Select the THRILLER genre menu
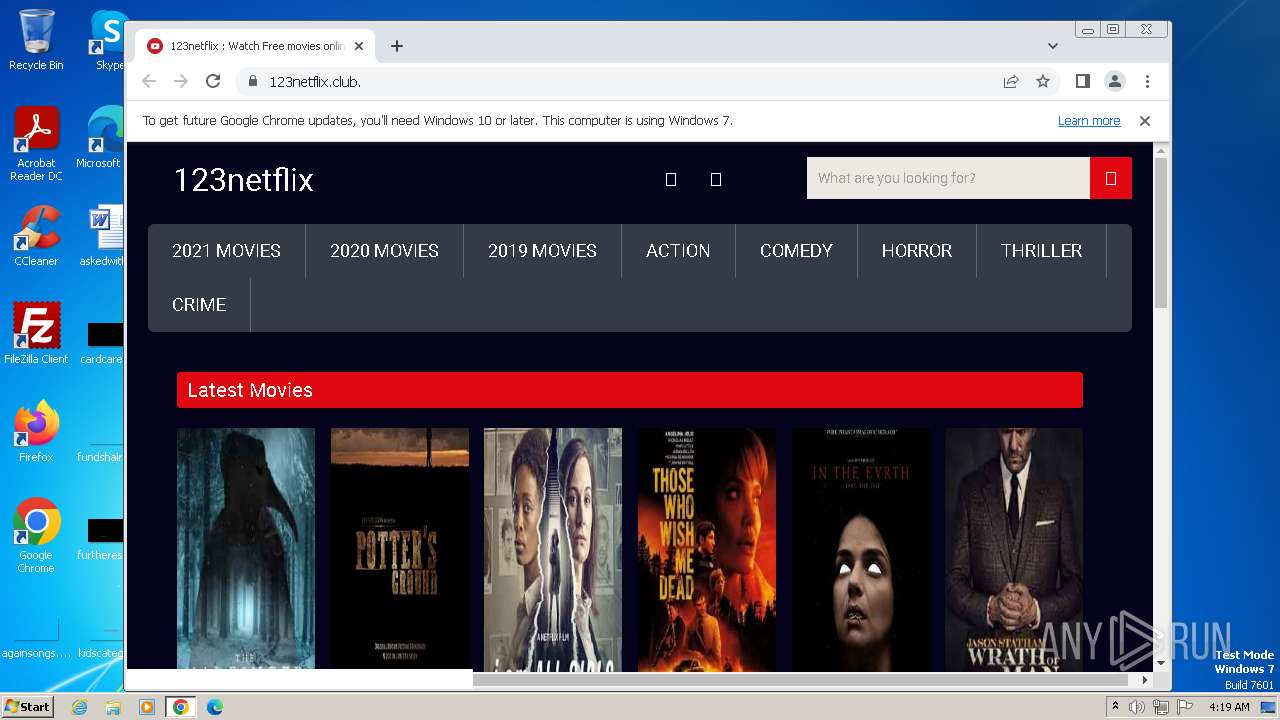The width and height of the screenshot is (1280, 720). (x=1041, y=251)
